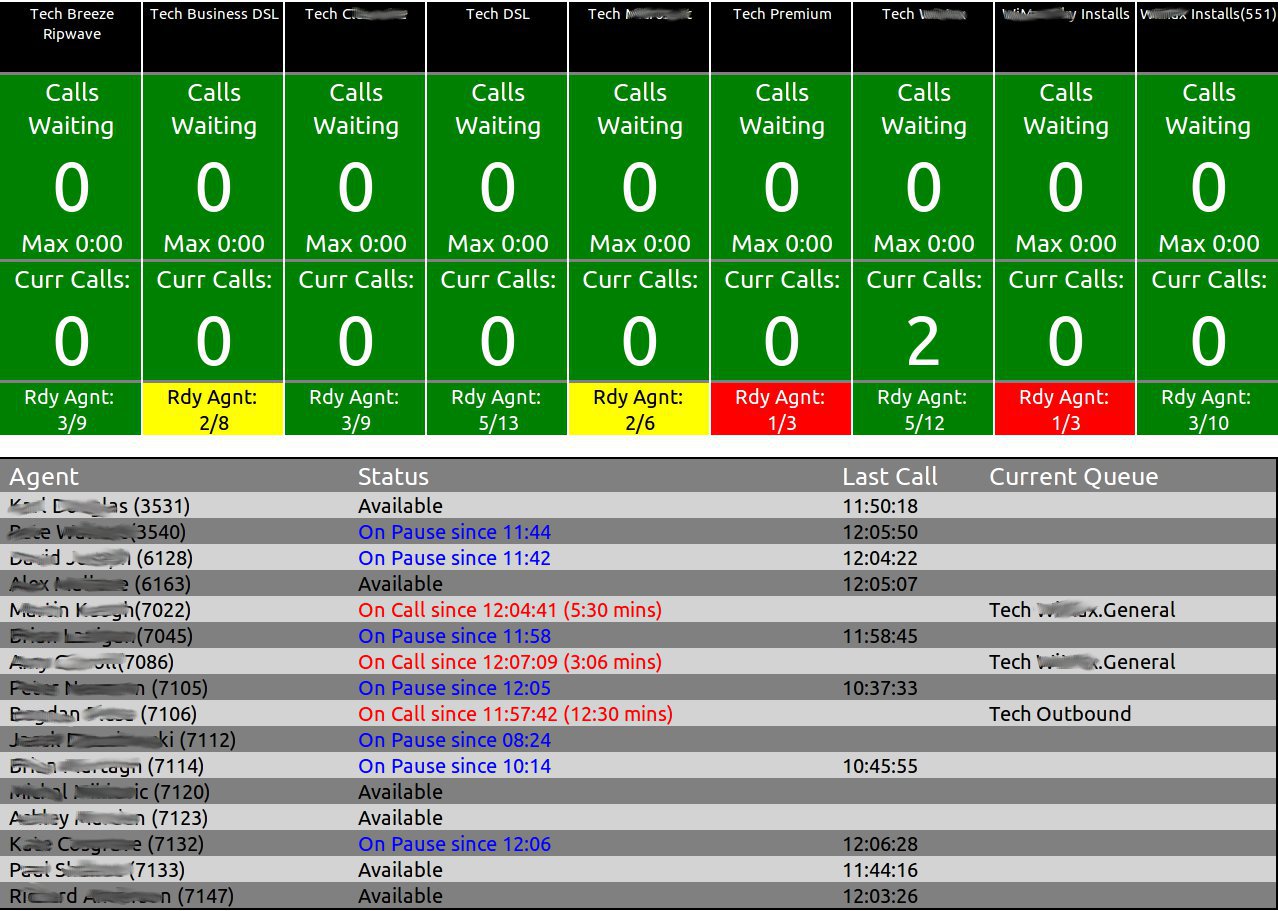The image size is (1278, 911).
Task: Click the yellow Rdy Agnt 2/8 cell
Action: 213,409
